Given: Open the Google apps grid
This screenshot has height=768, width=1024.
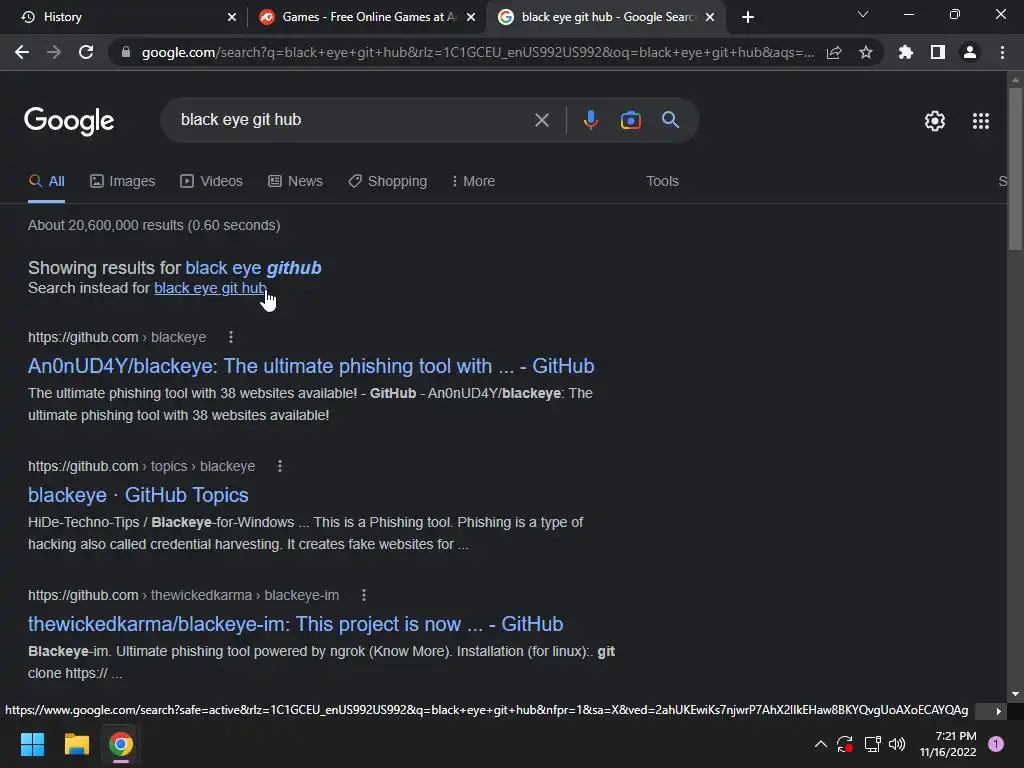Looking at the screenshot, I should click(980, 121).
